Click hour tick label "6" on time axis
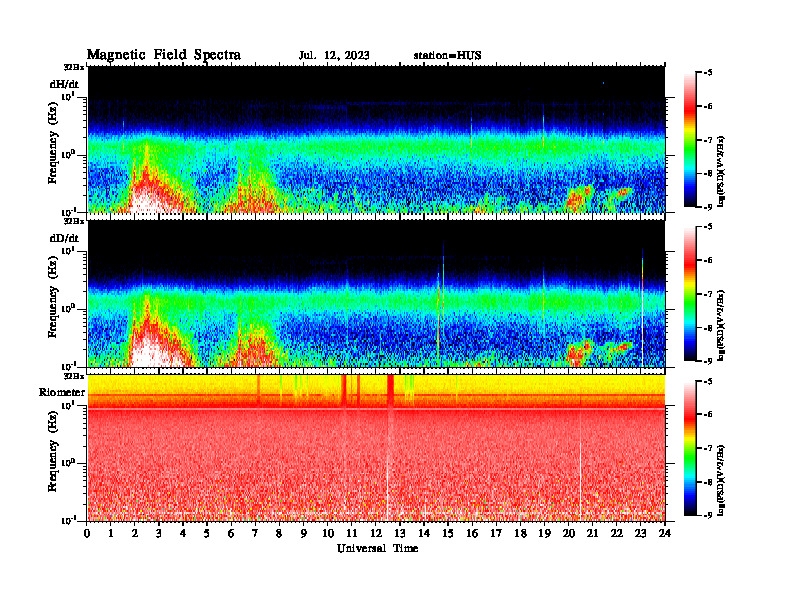This screenshot has width=792, height=612. [231, 533]
